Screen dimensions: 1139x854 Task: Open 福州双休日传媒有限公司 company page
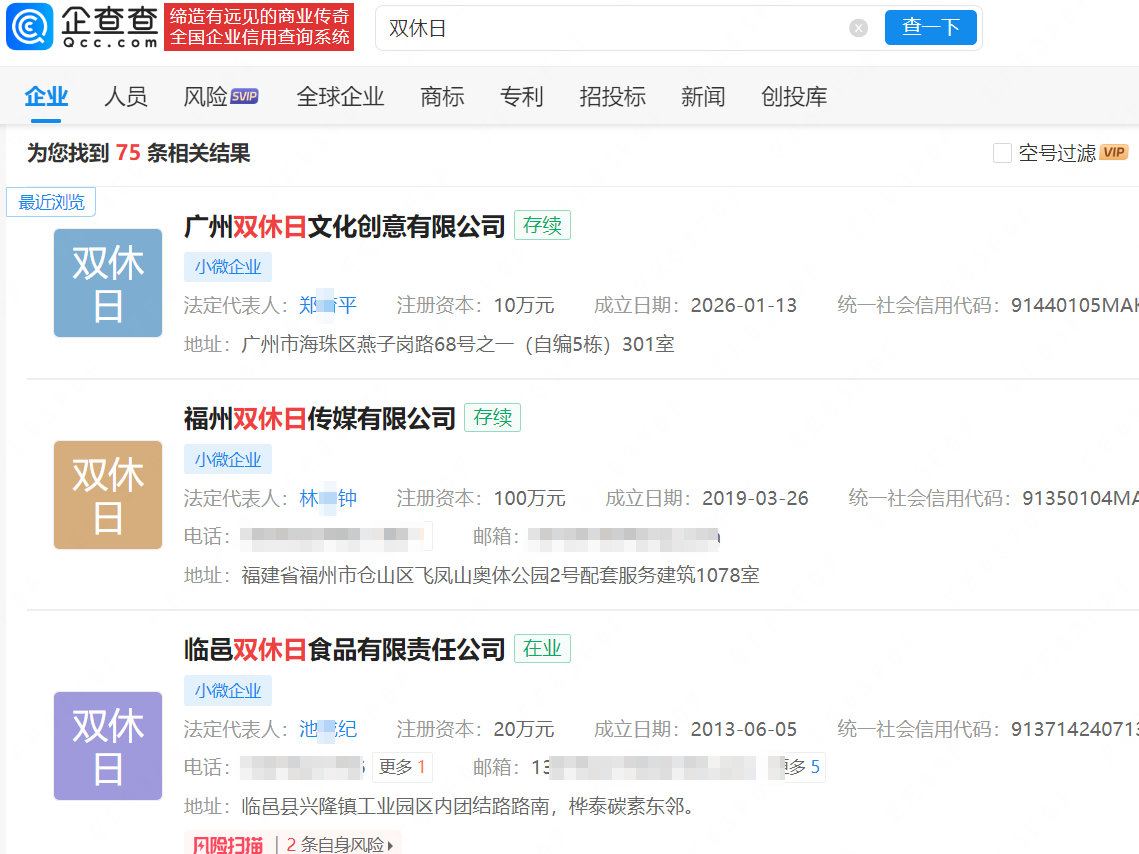pos(320,419)
